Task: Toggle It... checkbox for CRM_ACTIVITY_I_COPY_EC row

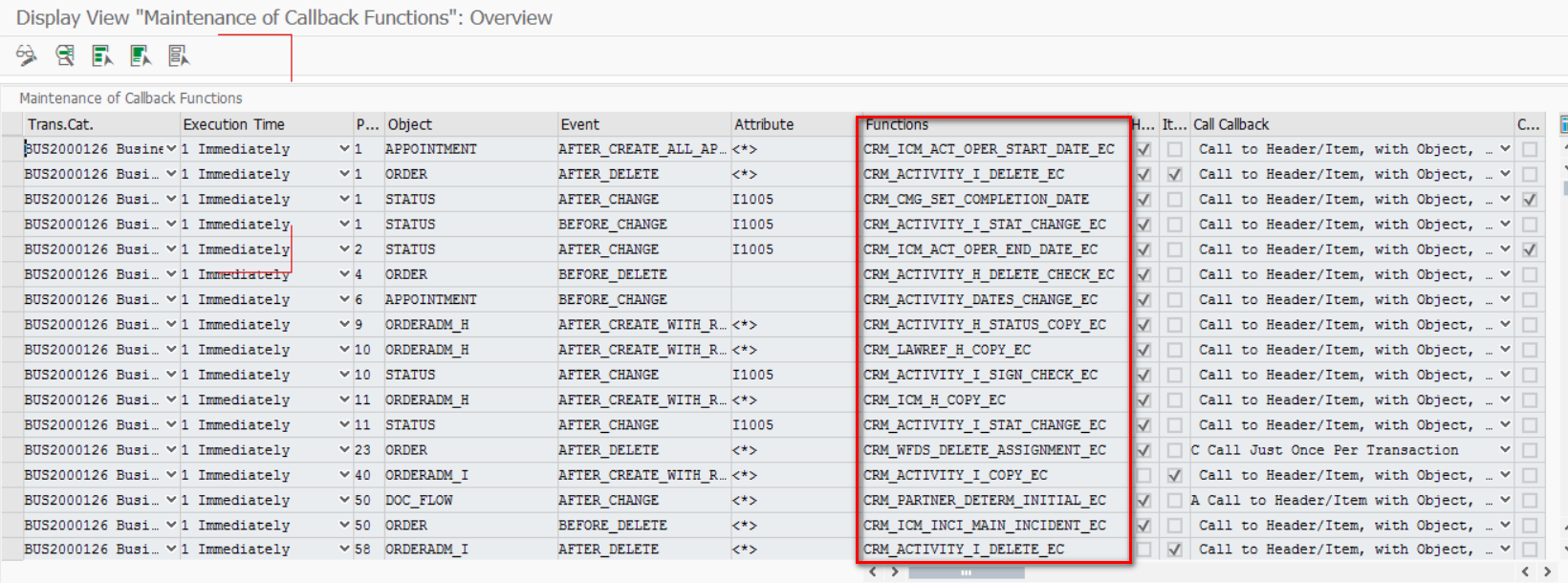Action: click(1174, 475)
